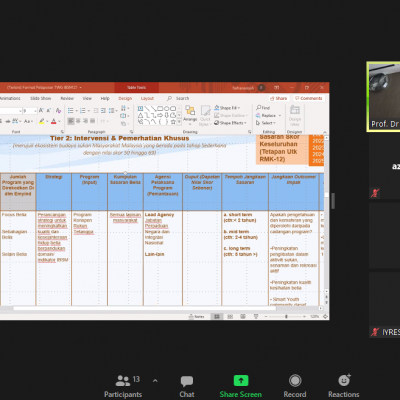Switch to Reading View
Viewport: 400px width, 400px height.
(x=243, y=316)
